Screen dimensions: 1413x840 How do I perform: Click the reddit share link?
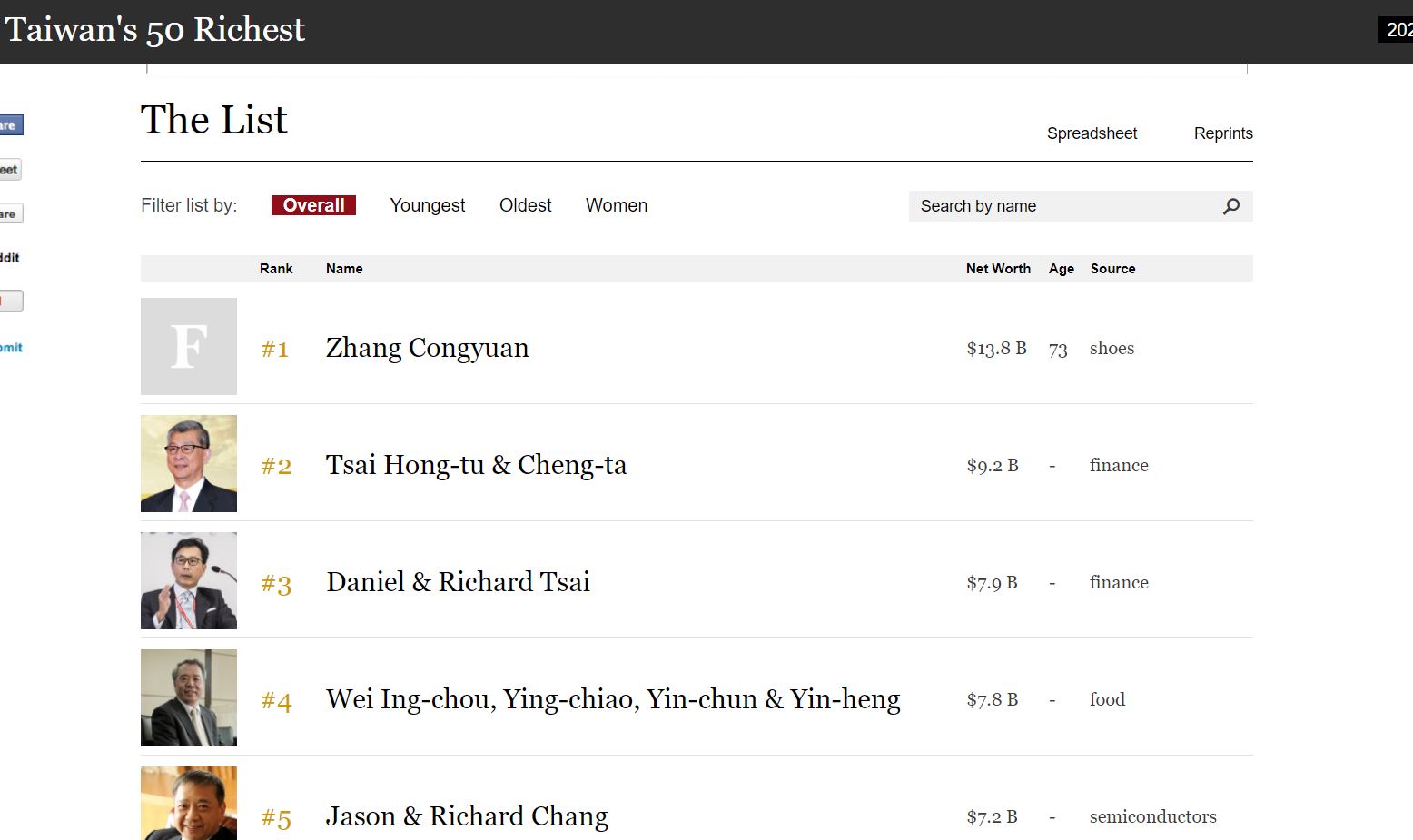click(x=10, y=258)
